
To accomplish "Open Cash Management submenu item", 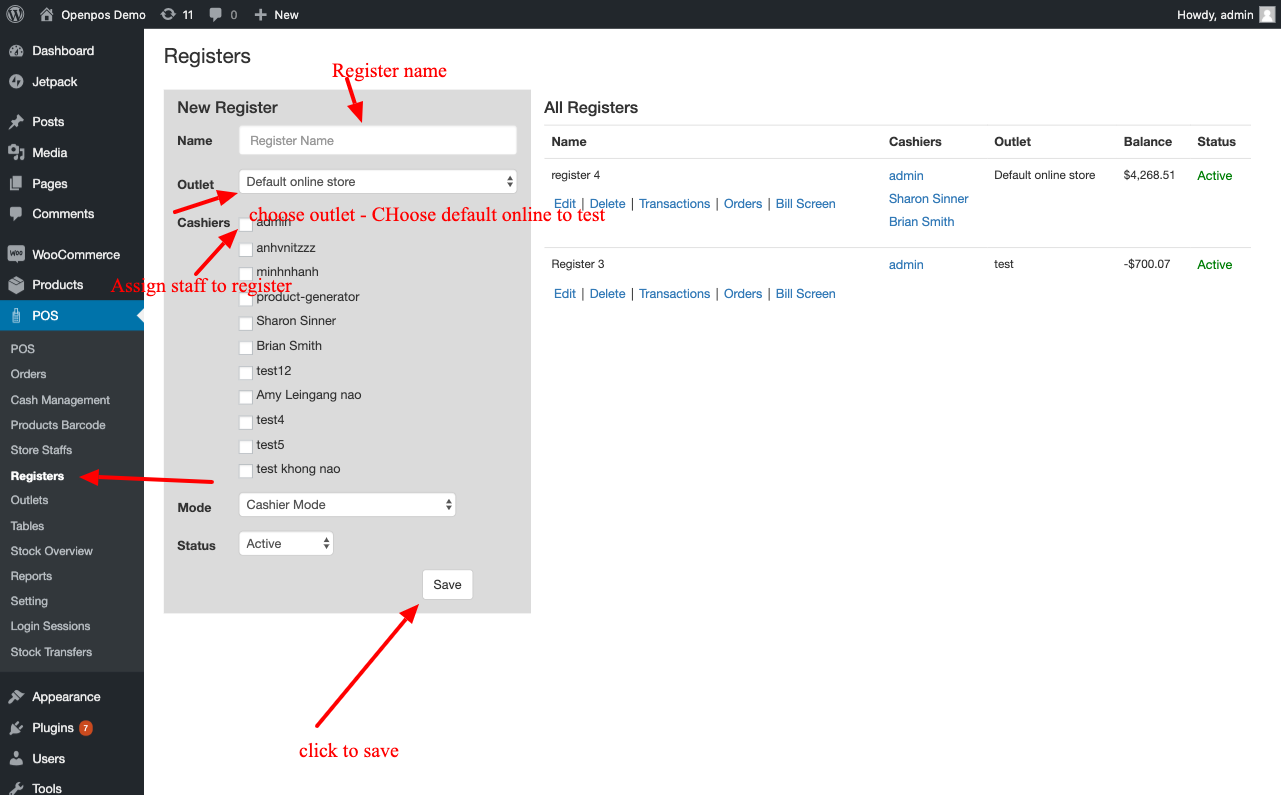I will [x=60, y=400].
